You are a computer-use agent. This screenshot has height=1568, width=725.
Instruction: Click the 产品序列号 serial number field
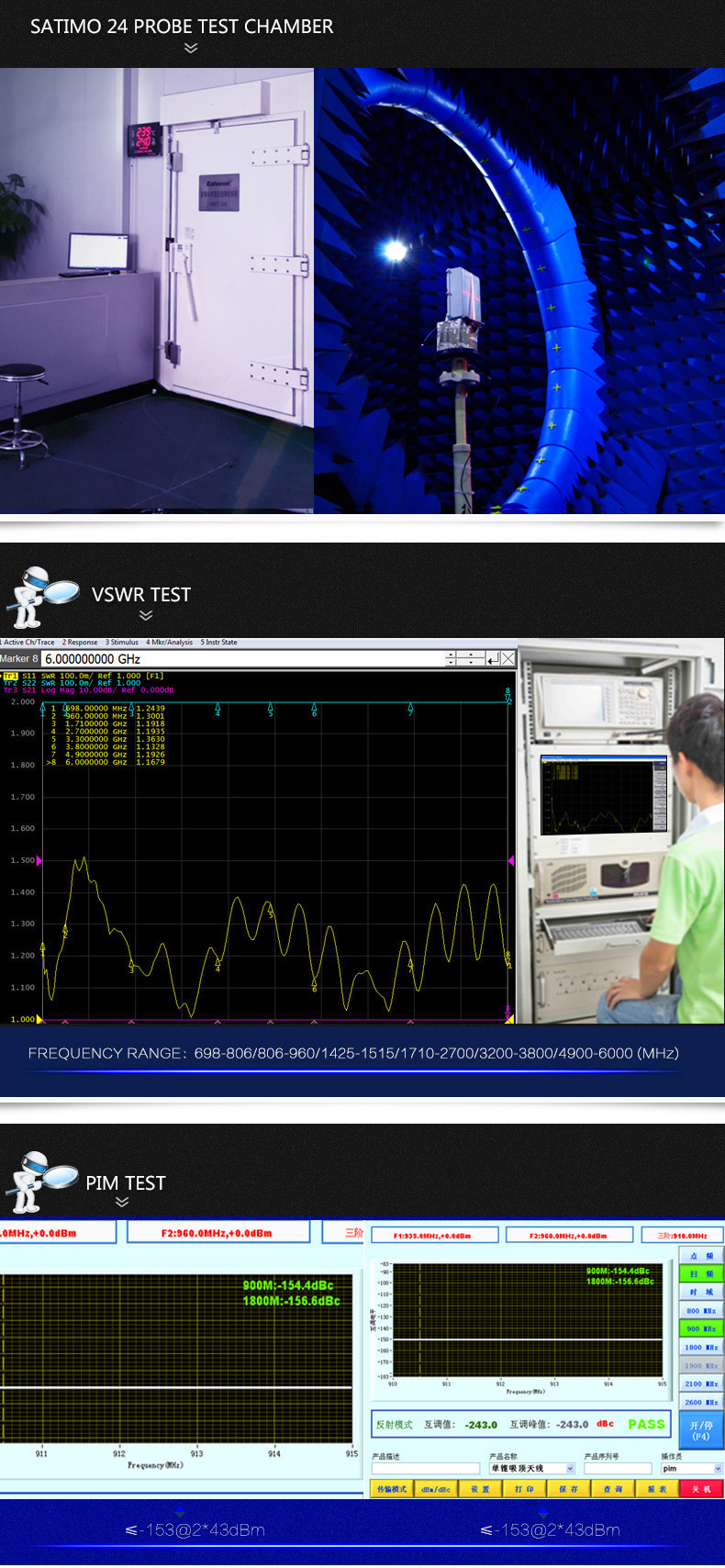tap(617, 1469)
